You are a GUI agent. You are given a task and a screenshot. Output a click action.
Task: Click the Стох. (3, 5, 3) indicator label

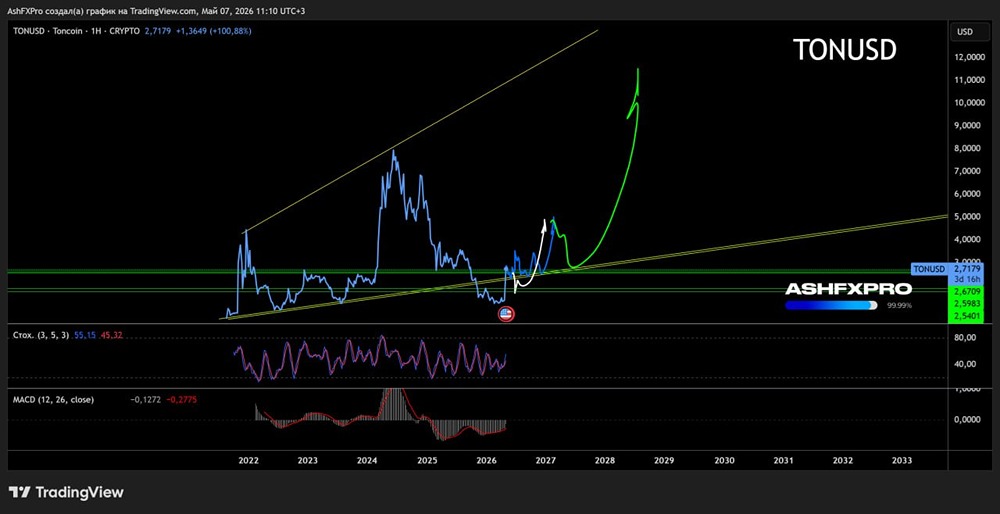[x=39, y=335]
